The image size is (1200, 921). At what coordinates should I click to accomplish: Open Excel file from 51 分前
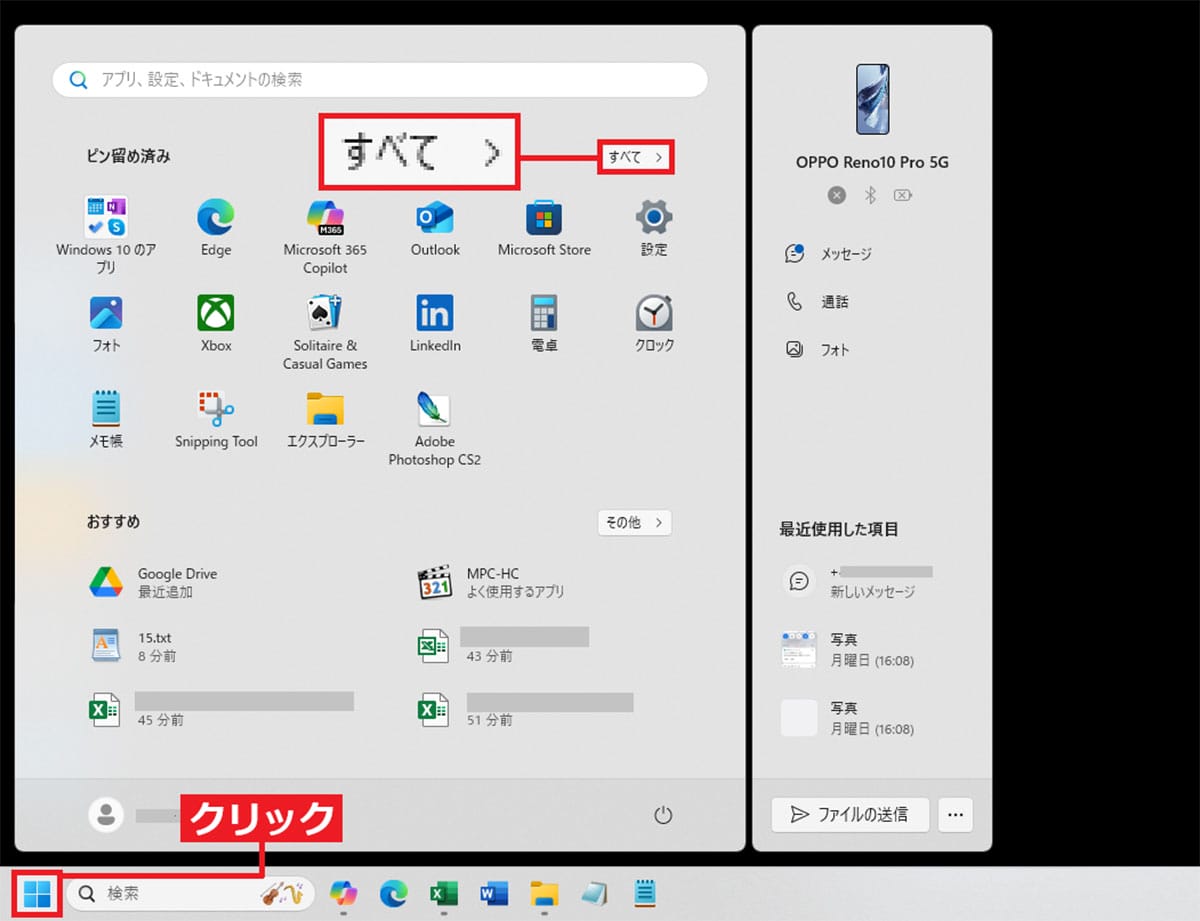click(525, 709)
